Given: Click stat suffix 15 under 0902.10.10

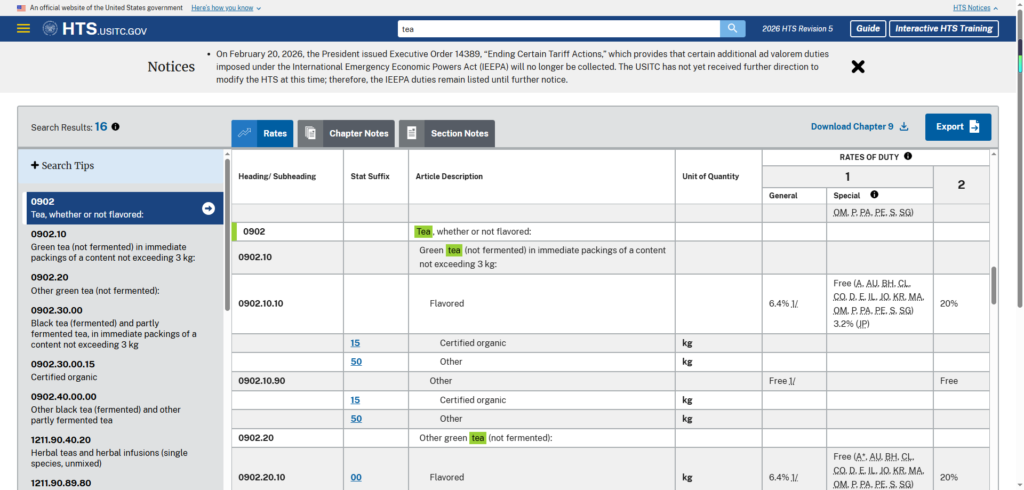Looking at the screenshot, I should click(355, 343).
